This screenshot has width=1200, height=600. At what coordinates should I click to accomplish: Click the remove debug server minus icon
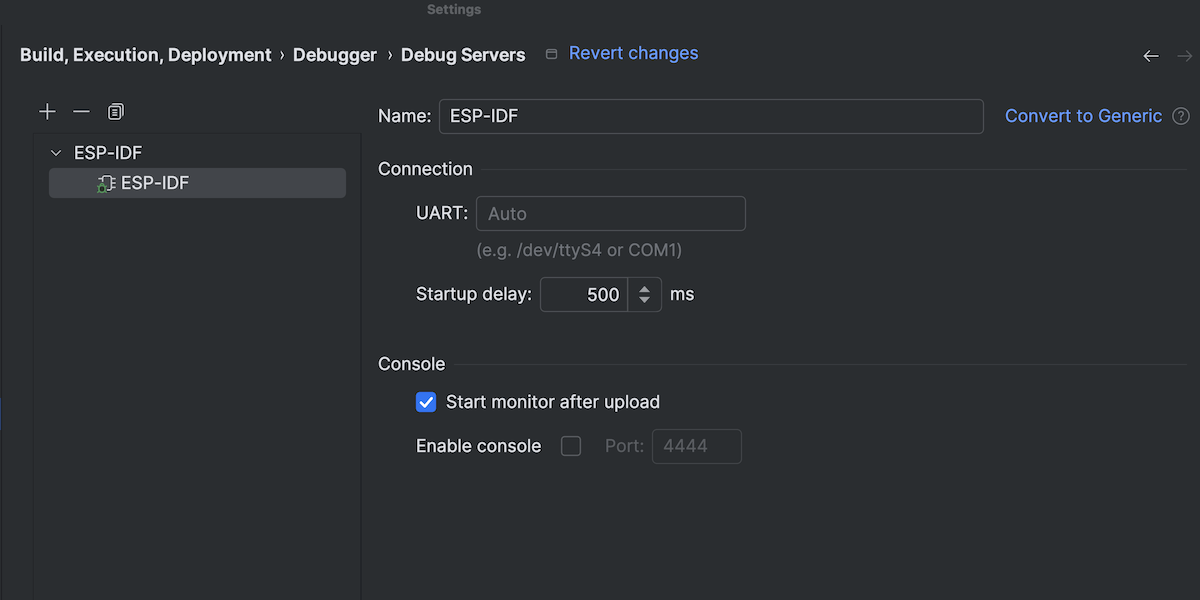(82, 111)
